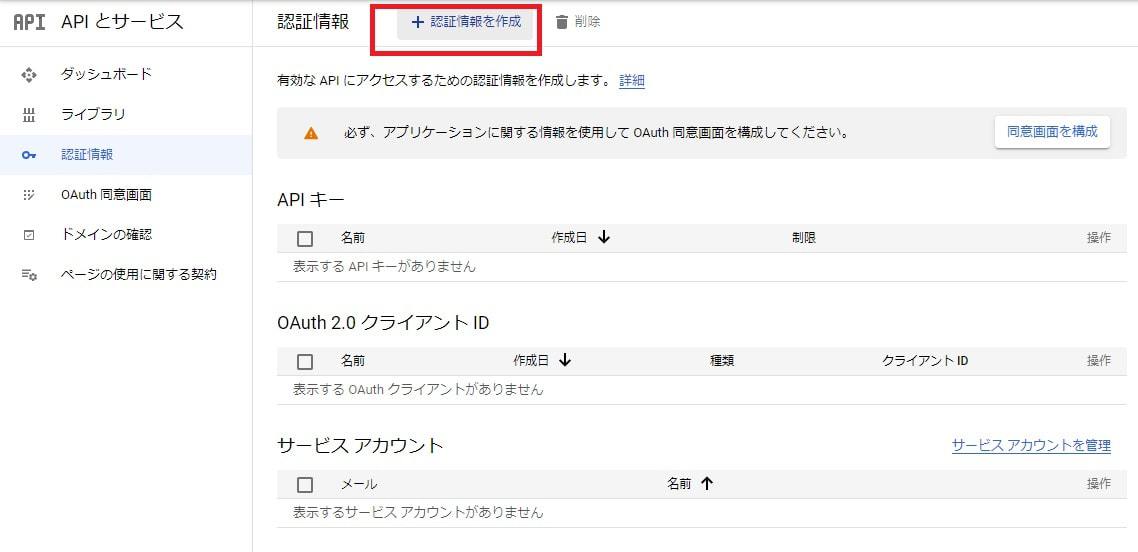This screenshot has height=552, width=1138.
Task: Check the API キー select-all checkbox
Action: [305, 239]
